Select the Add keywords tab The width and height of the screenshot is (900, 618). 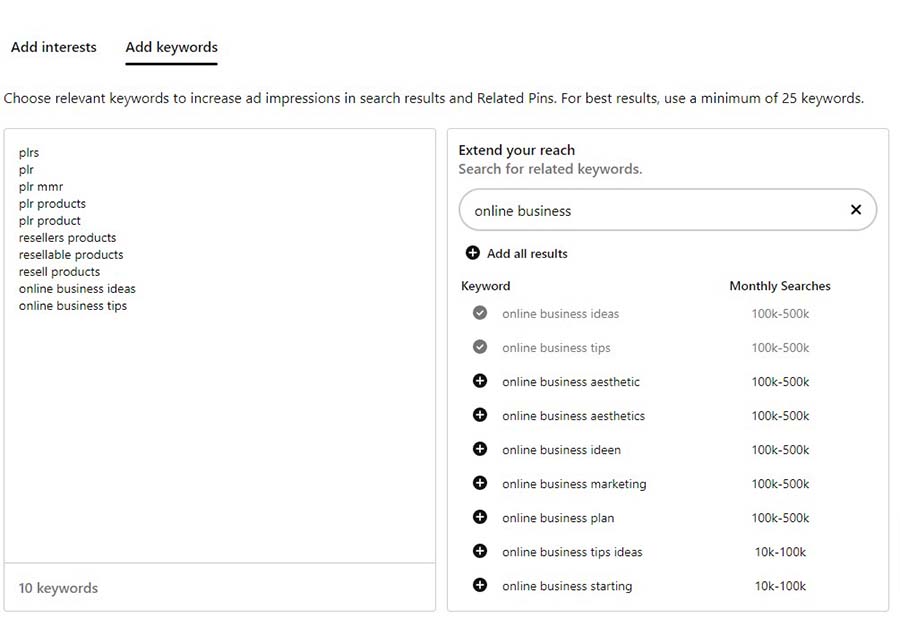(x=171, y=47)
